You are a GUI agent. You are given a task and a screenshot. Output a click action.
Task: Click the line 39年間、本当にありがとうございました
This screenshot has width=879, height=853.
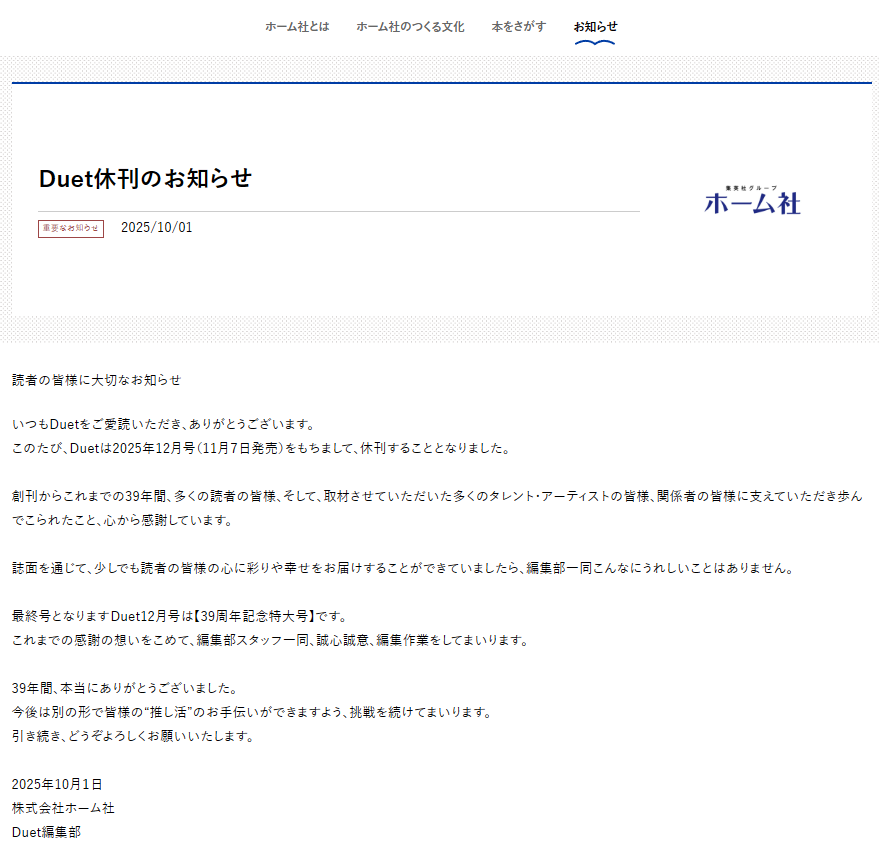click(x=124, y=688)
